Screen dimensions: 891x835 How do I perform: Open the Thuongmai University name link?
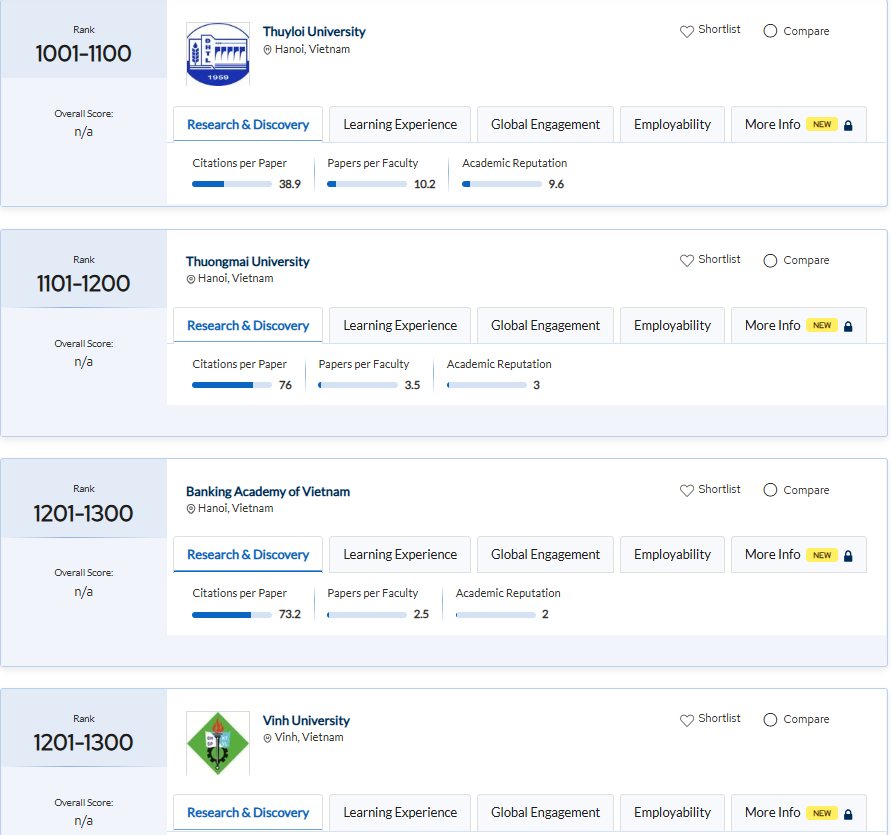[248, 262]
